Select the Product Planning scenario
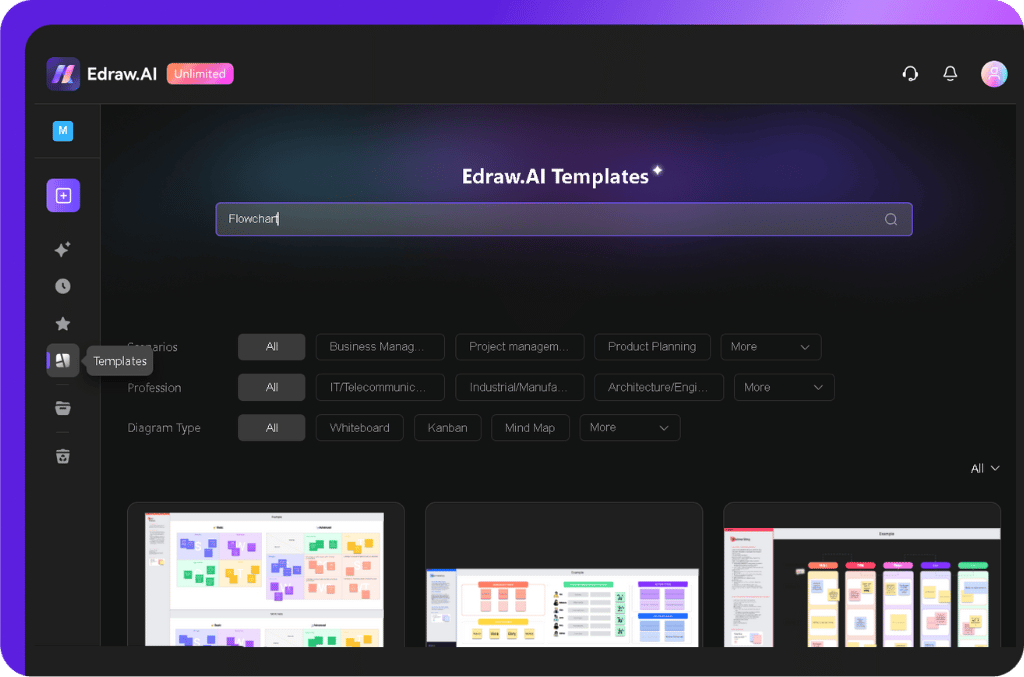 pos(652,347)
